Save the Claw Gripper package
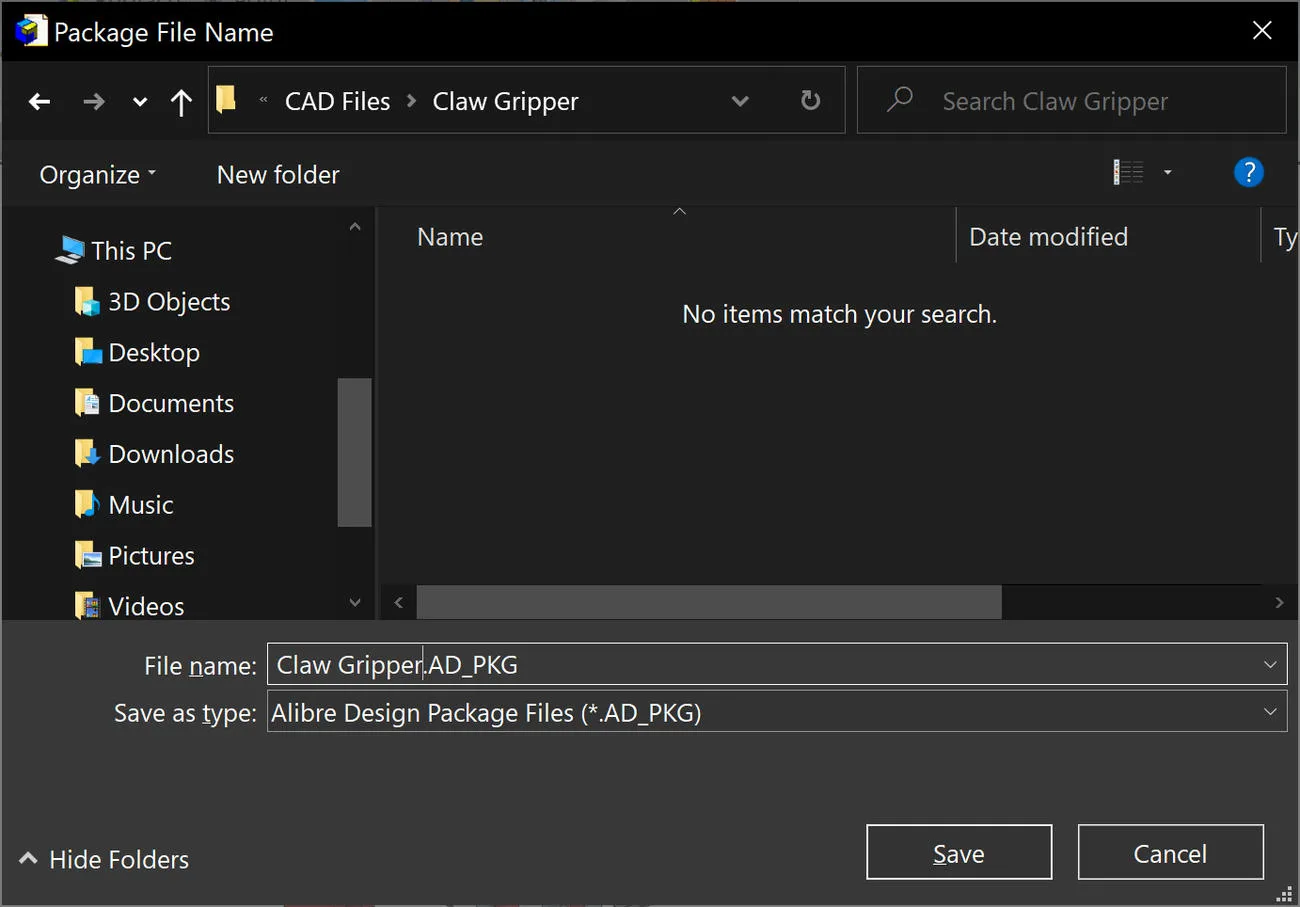The width and height of the screenshot is (1300, 907). pyautogui.click(x=959, y=853)
